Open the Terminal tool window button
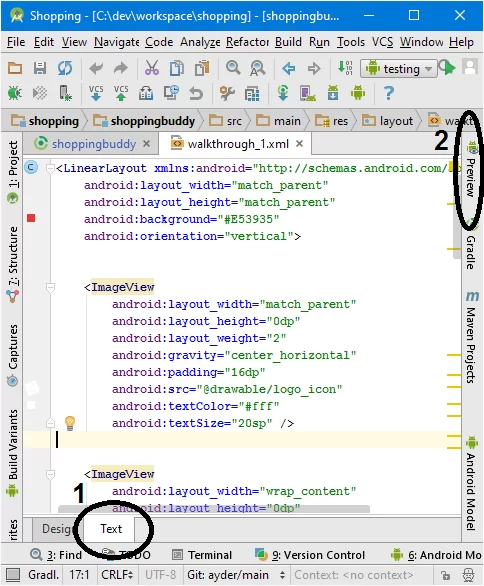 coord(202,555)
